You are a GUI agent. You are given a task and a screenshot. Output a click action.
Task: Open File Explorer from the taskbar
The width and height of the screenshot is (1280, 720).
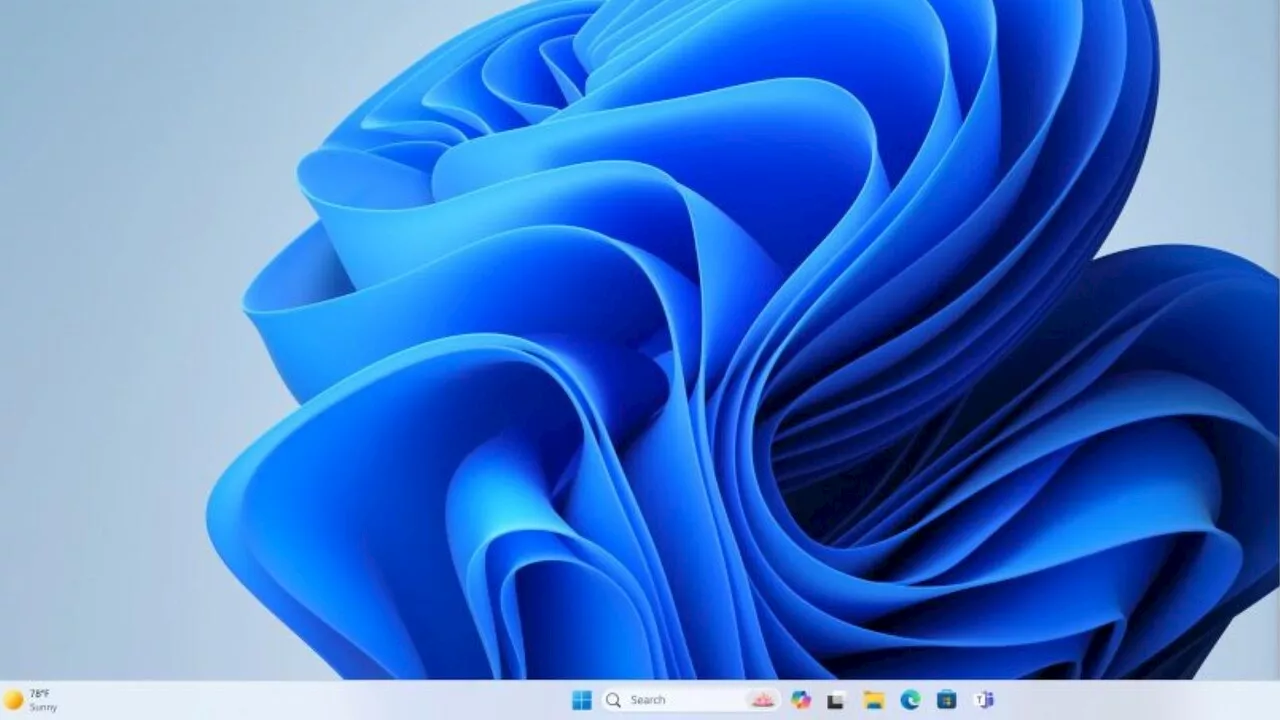click(x=874, y=700)
